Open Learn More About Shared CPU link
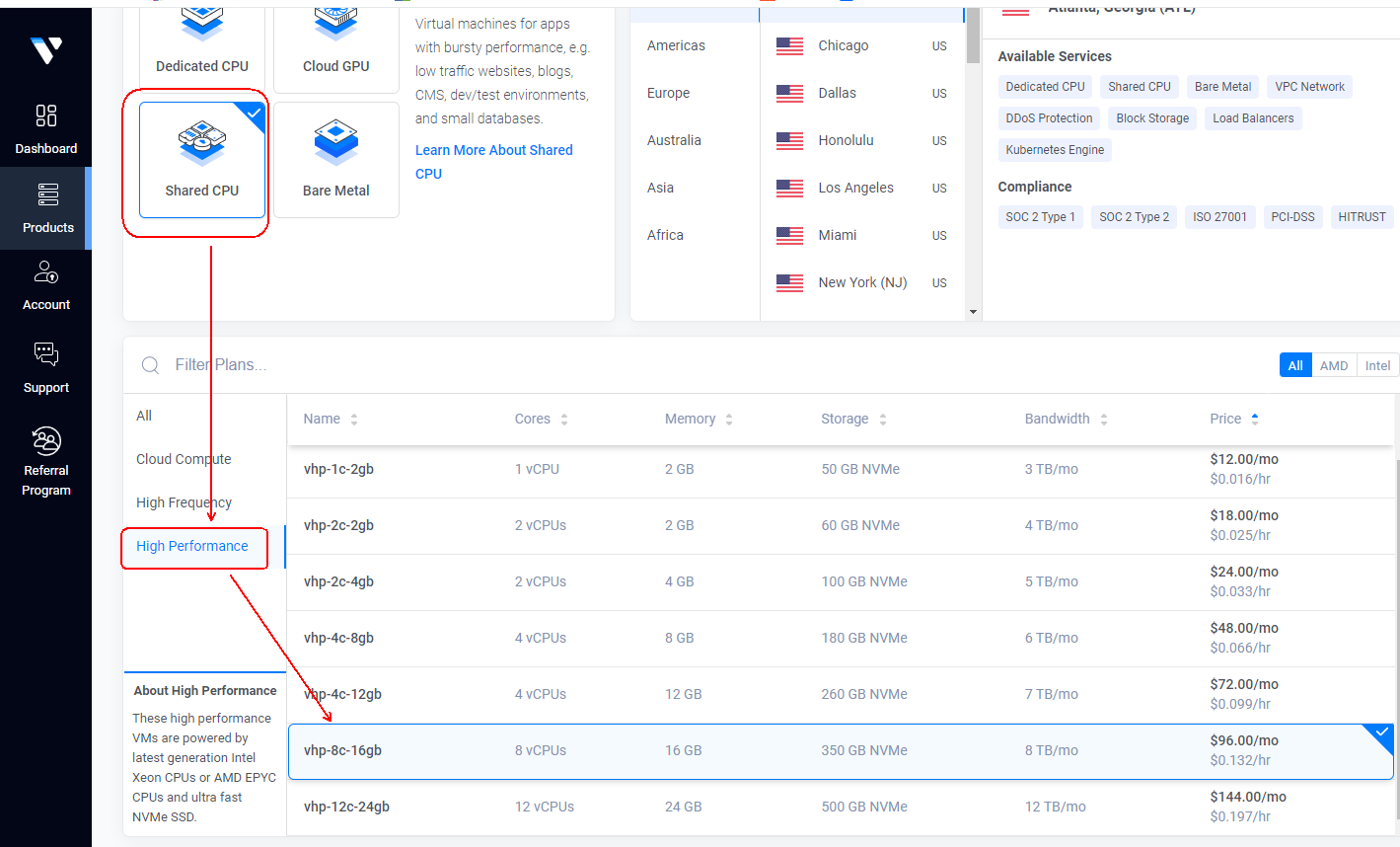The height and width of the screenshot is (847, 1400). 493,162
